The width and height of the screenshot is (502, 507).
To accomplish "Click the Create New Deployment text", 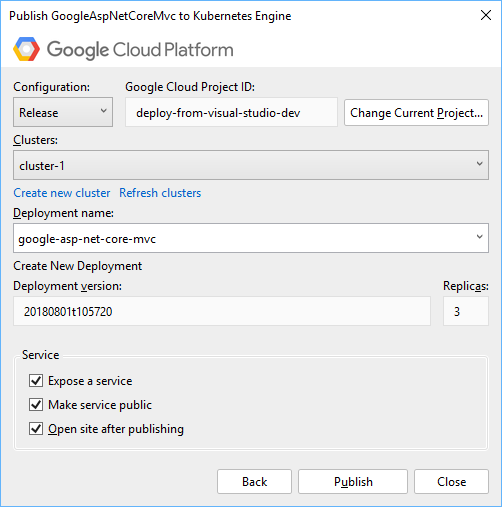I will tap(78, 266).
